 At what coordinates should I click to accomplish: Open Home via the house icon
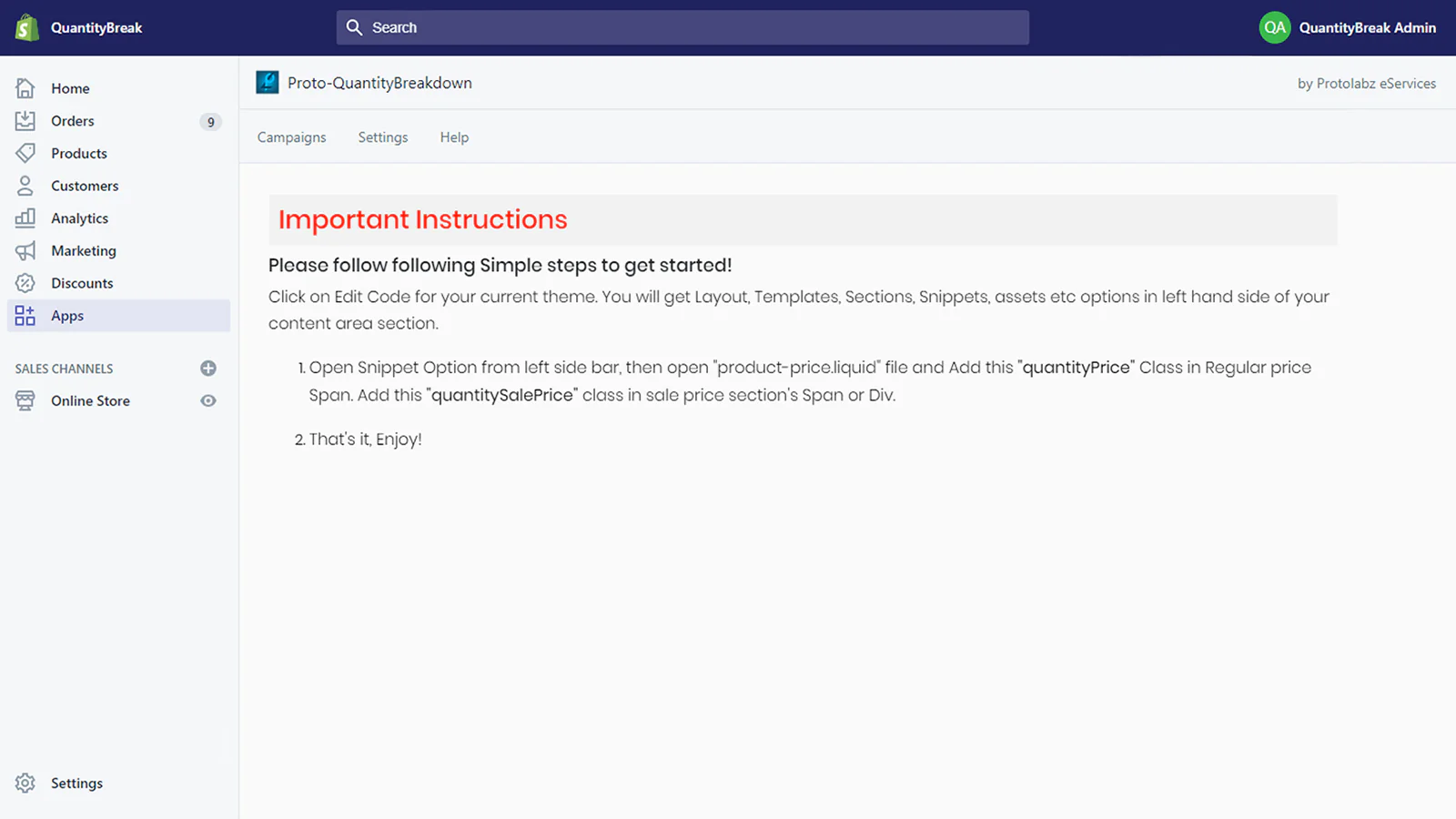click(25, 88)
